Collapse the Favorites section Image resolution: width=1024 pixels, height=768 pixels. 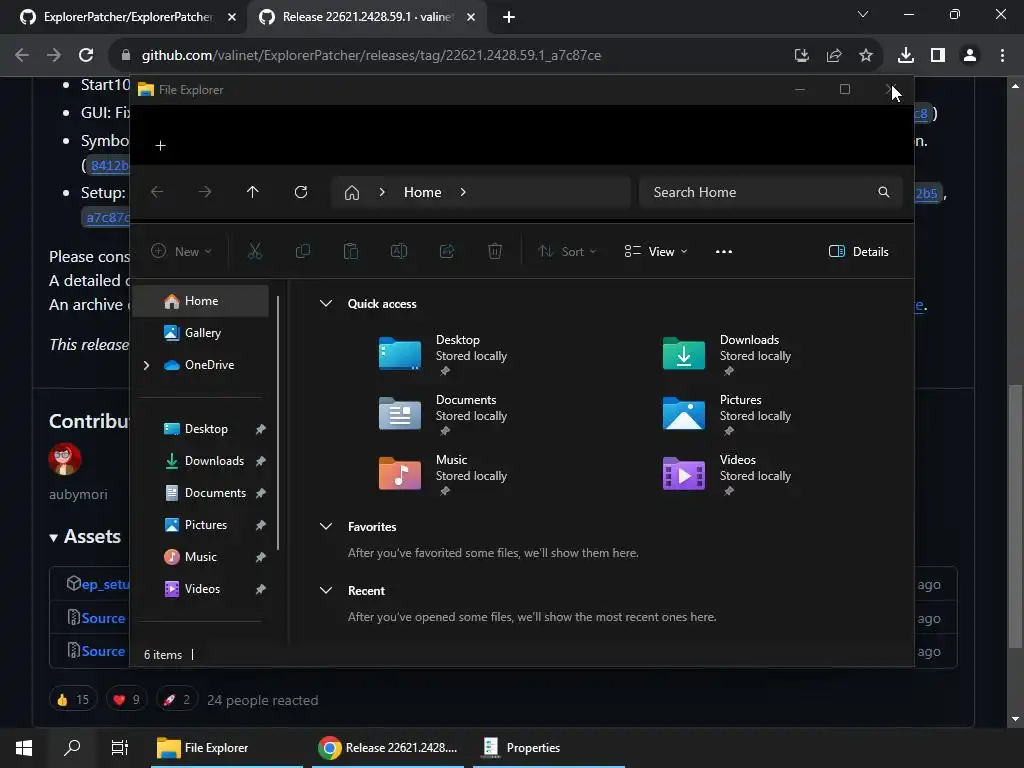point(325,526)
